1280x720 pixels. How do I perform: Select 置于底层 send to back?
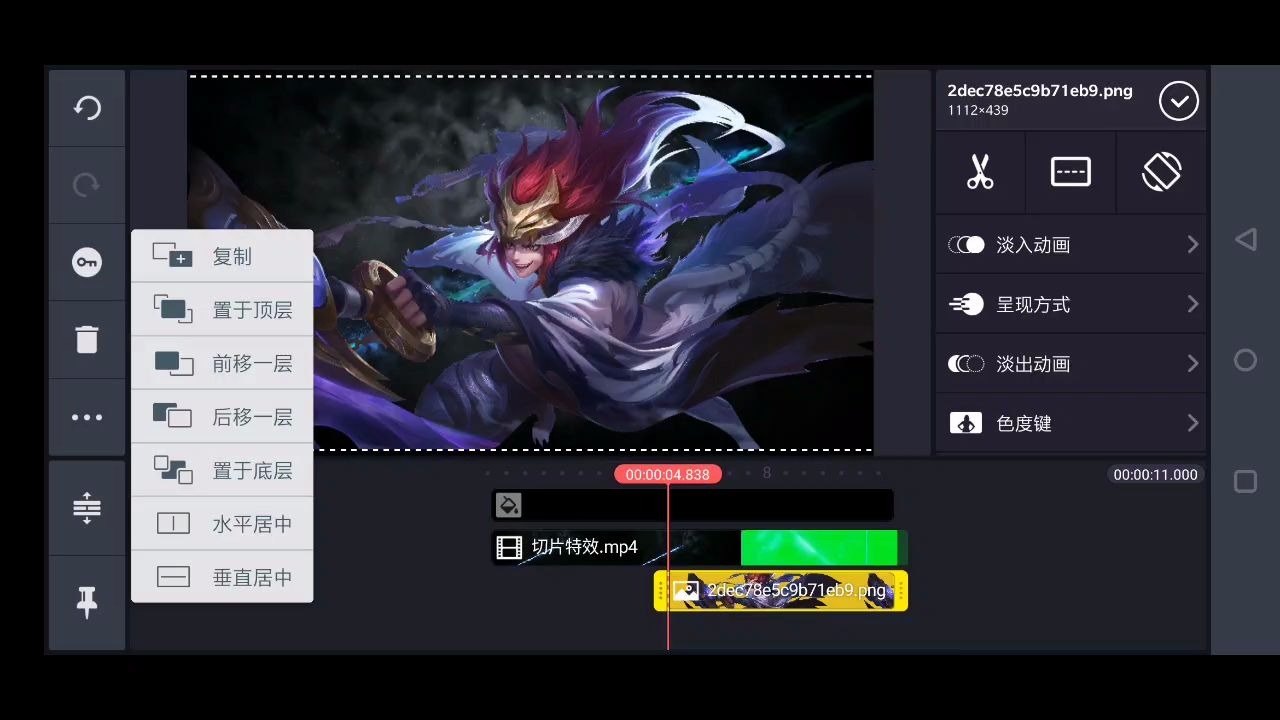pyautogui.click(x=222, y=471)
